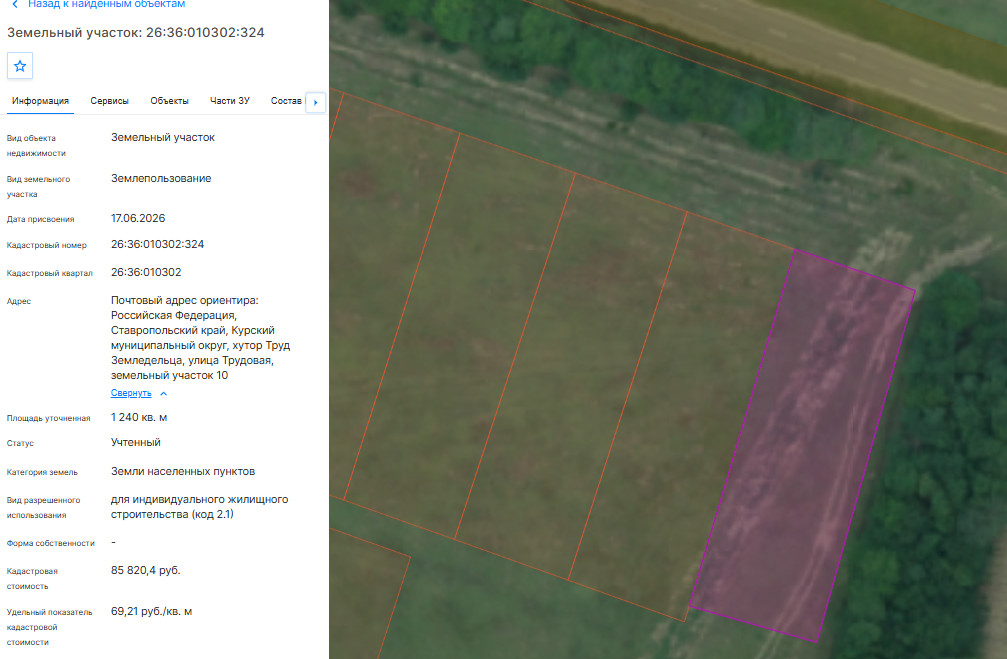Select the highlighted purple parcel on map

tap(802, 445)
